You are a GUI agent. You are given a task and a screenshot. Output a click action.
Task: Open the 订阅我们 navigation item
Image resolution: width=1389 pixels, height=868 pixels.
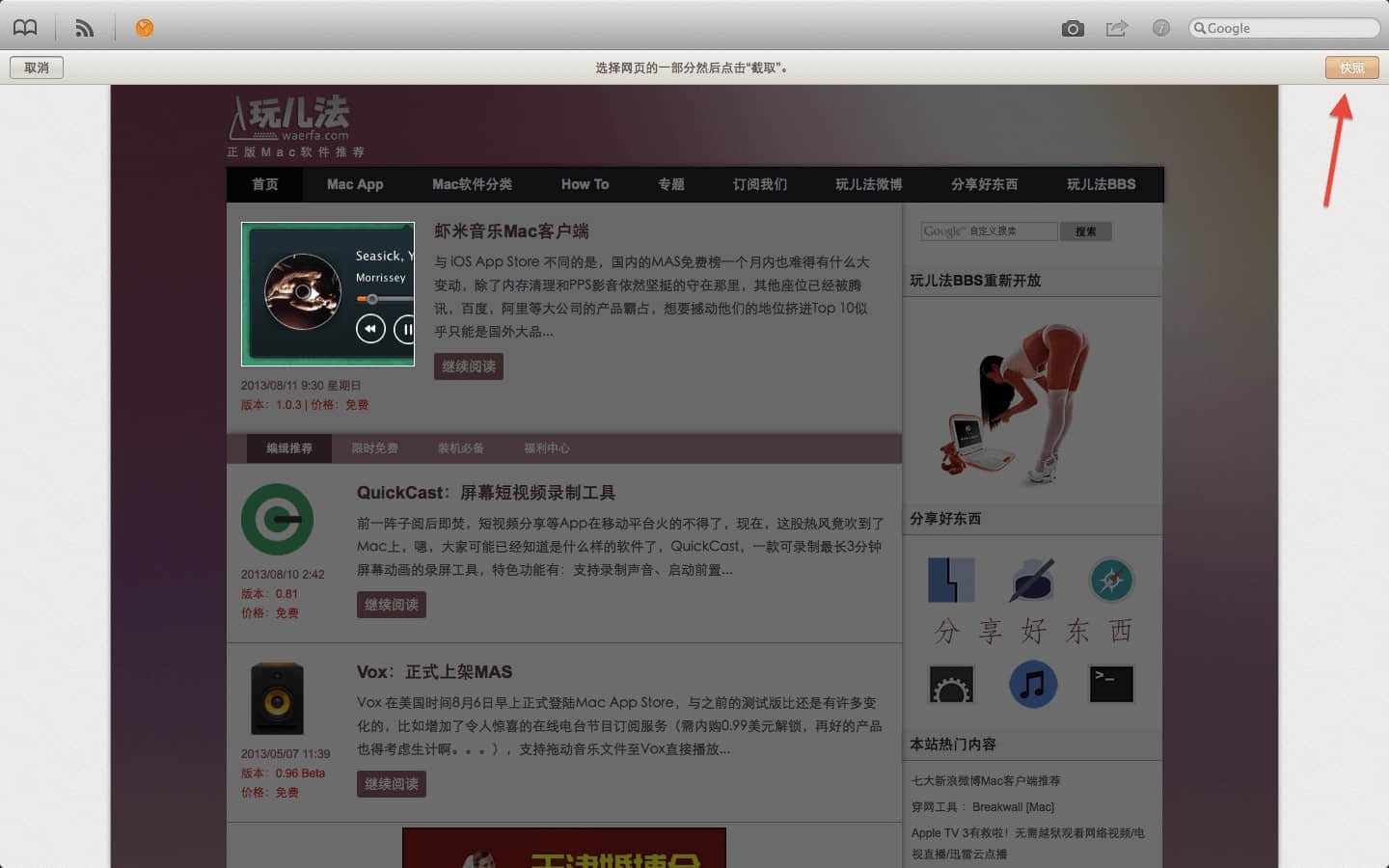point(760,184)
